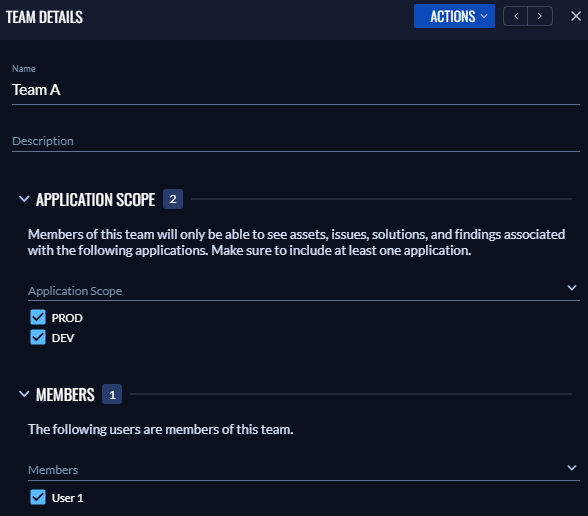The width and height of the screenshot is (588, 516).
Task: Open the Members dropdown arrow
Action: (x=572, y=468)
